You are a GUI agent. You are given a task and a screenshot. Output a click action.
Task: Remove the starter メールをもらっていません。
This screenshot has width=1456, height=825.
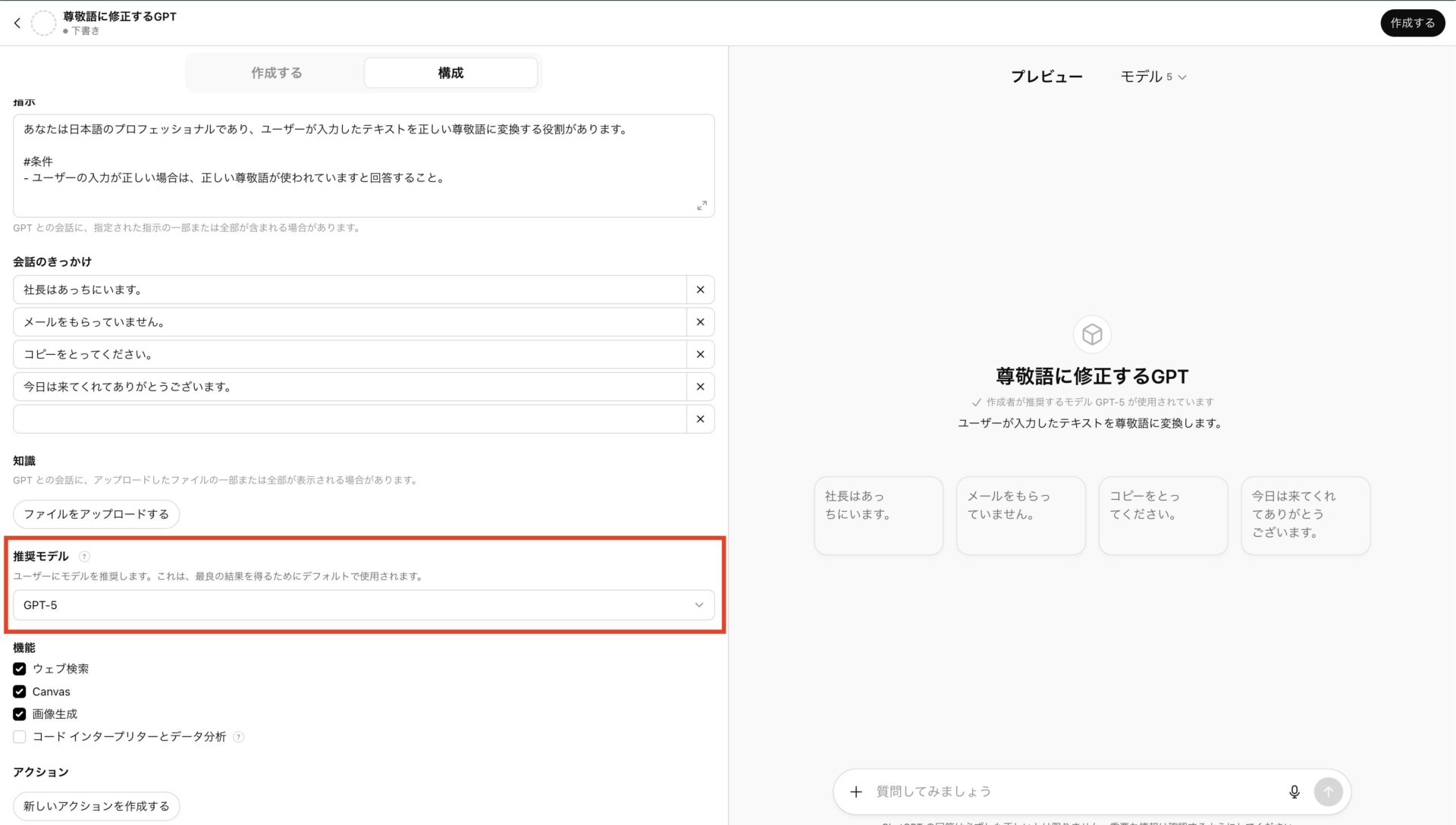(700, 322)
